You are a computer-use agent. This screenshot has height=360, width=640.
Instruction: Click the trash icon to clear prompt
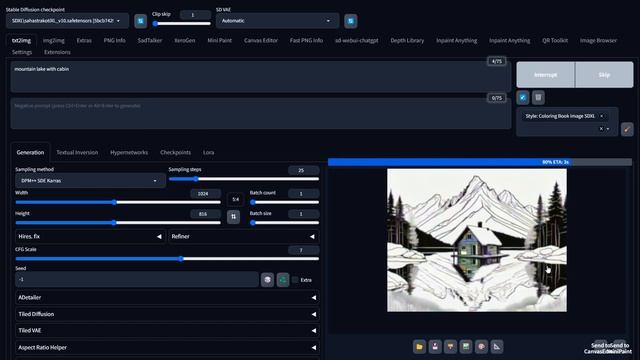coord(538,98)
